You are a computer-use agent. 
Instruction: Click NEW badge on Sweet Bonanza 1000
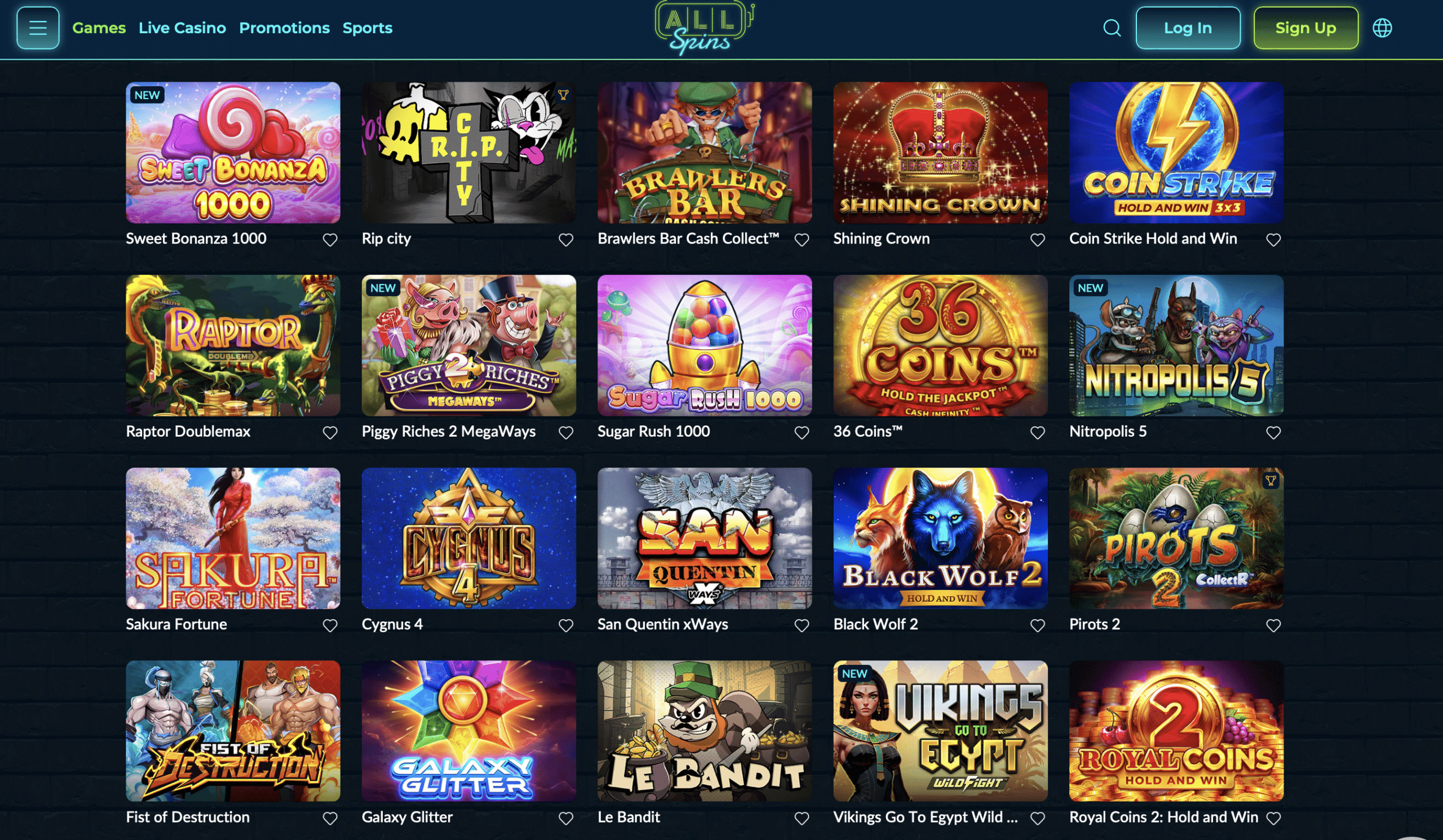pos(147,95)
